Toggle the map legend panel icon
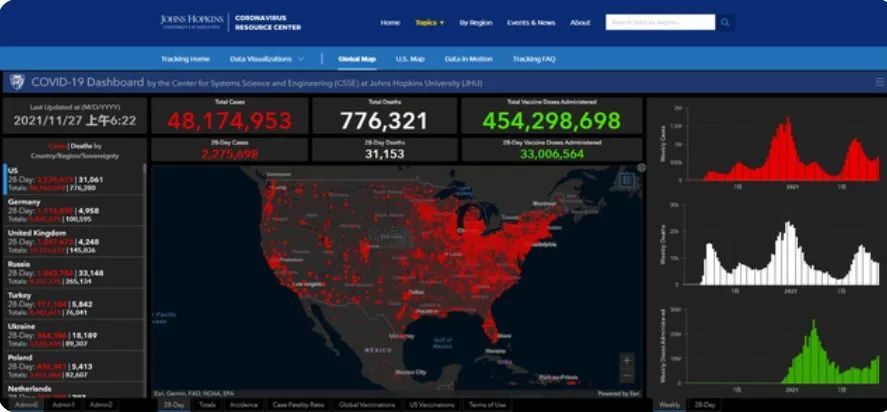Screen dimensions: 887x412 coord(626,181)
